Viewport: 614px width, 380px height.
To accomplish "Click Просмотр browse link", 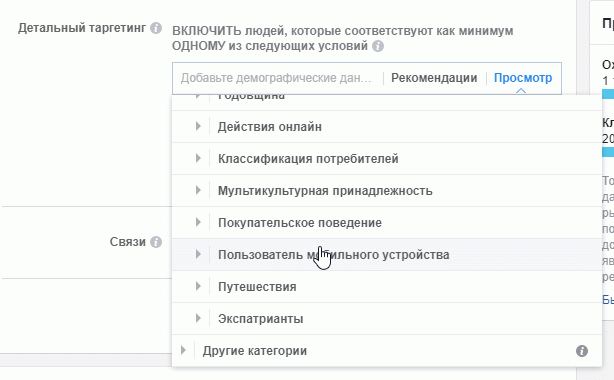I will (523, 78).
